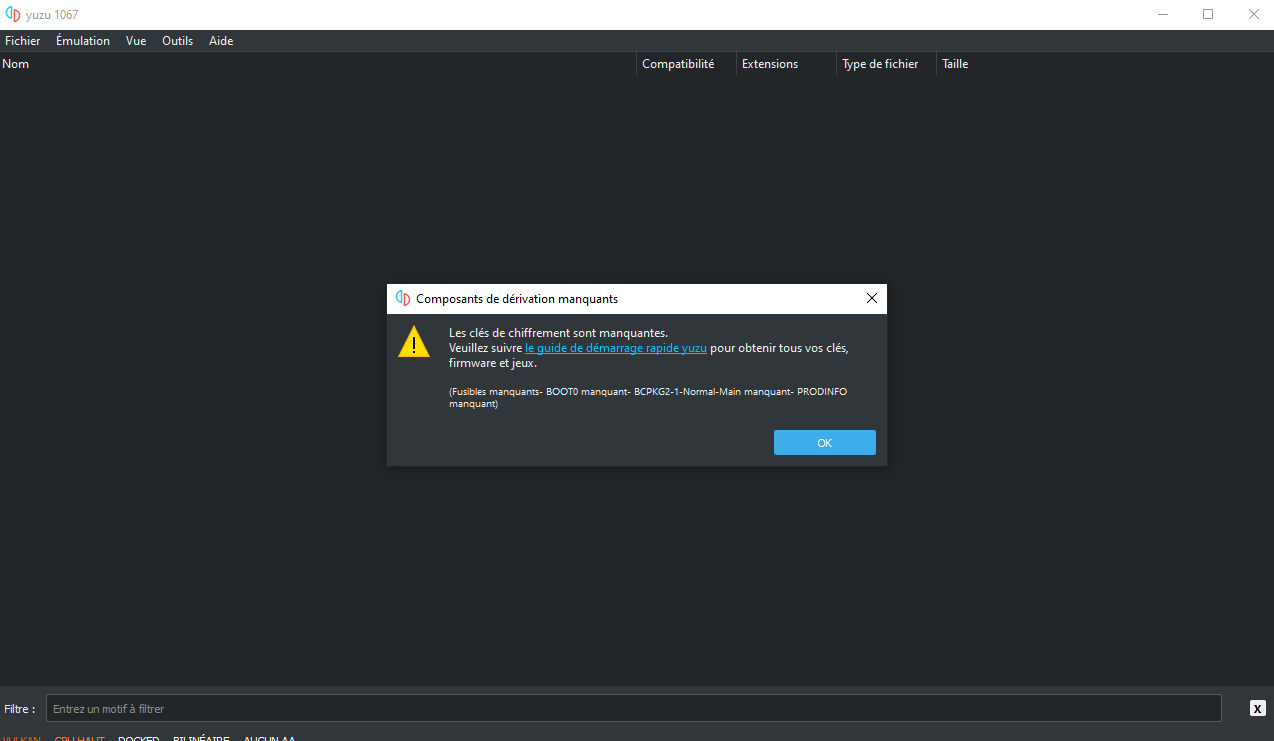This screenshot has height=741, width=1274.
Task: Maximize the yuzu main window
Action: coord(1208,14)
